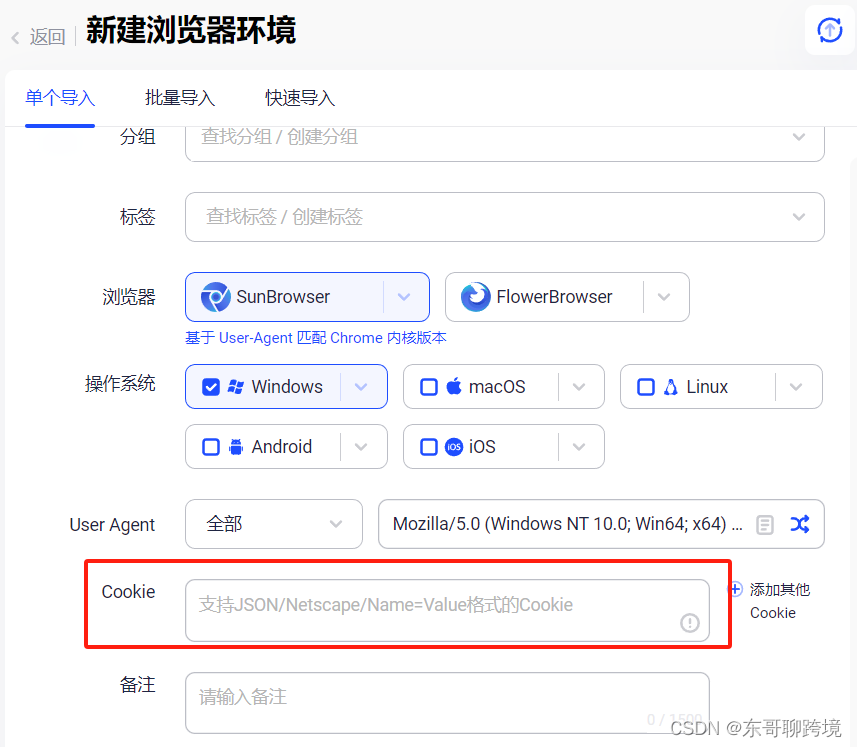Expand SunBrowser version dropdown arrow
Viewport: 857px width, 747px height.
(404, 297)
